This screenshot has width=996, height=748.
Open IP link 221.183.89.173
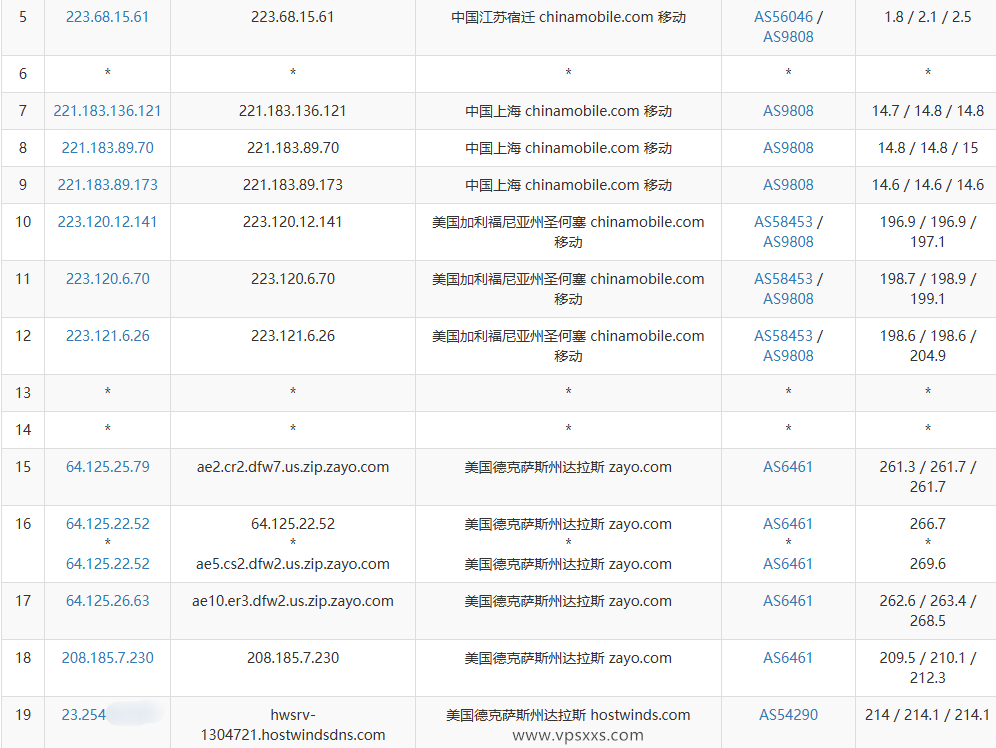click(x=107, y=184)
